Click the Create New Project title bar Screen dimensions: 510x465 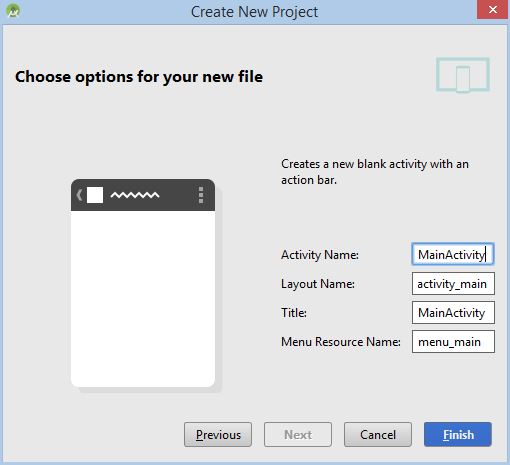254,12
